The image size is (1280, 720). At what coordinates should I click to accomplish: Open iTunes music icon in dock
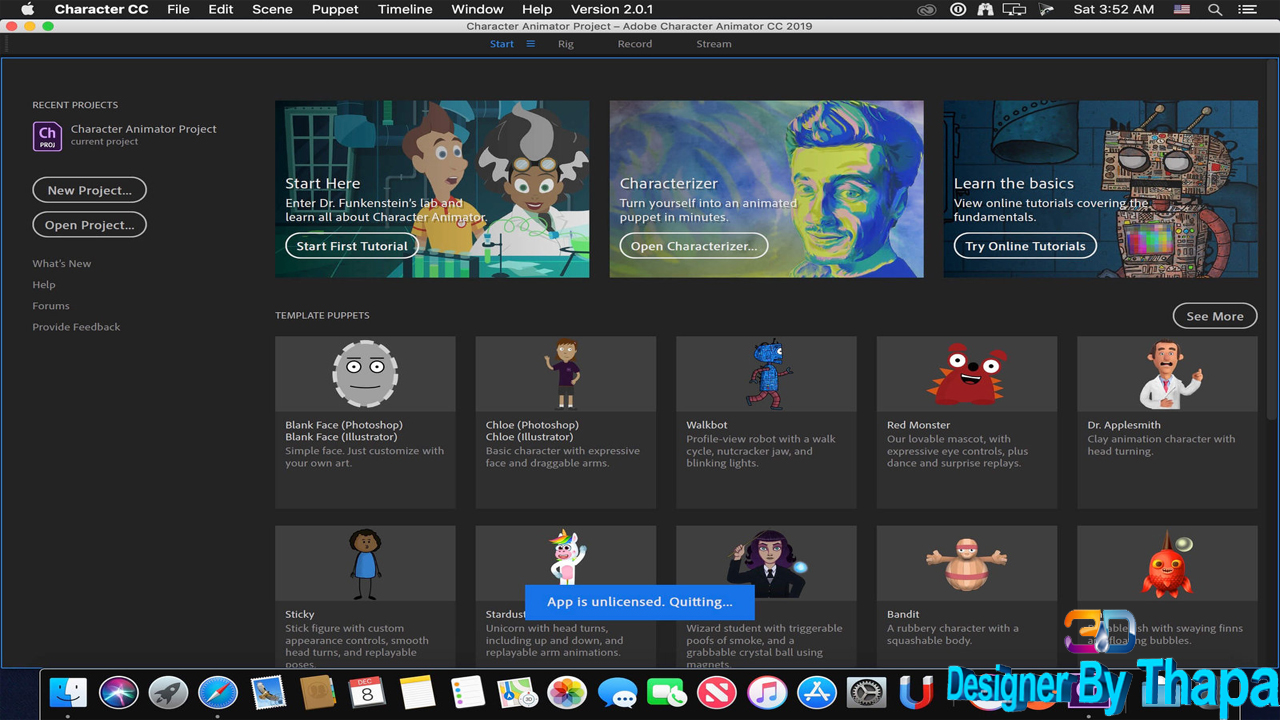pyautogui.click(x=767, y=692)
